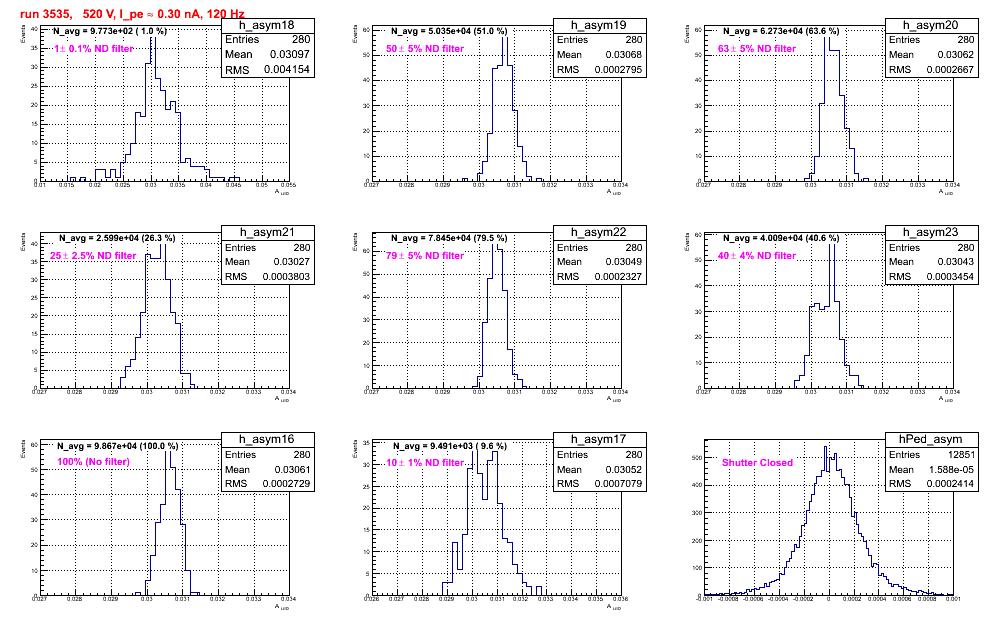Click RMS value 0.0003803
The height and width of the screenshot is (622, 996).
(286, 277)
